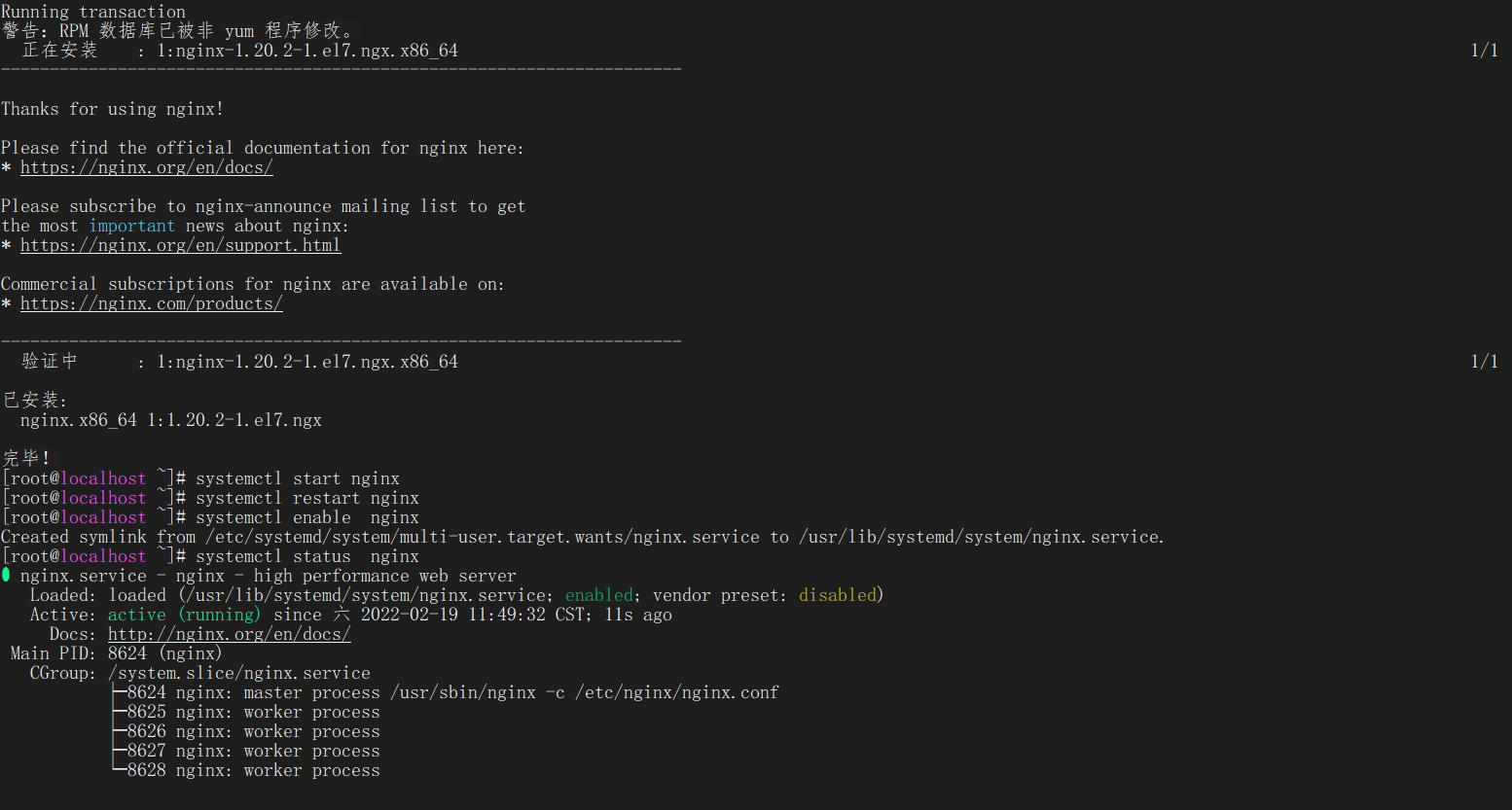
Task: Open the nginx.com/products/ link
Action: click(151, 303)
